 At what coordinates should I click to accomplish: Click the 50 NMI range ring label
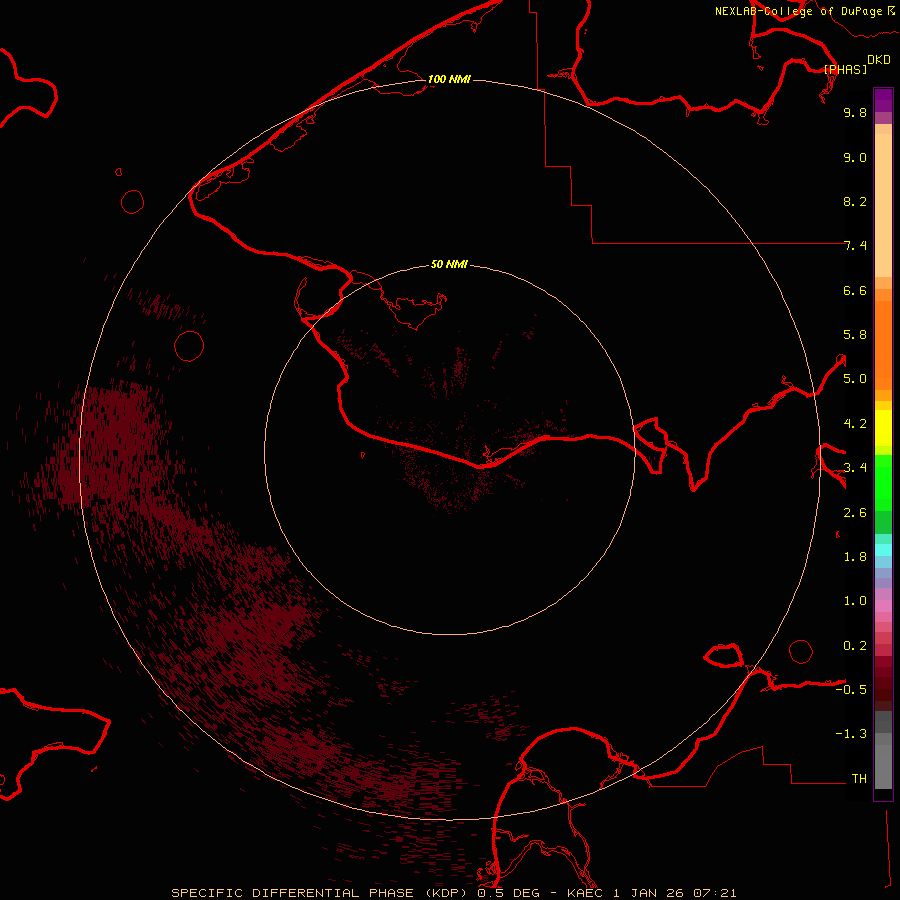(x=449, y=264)
